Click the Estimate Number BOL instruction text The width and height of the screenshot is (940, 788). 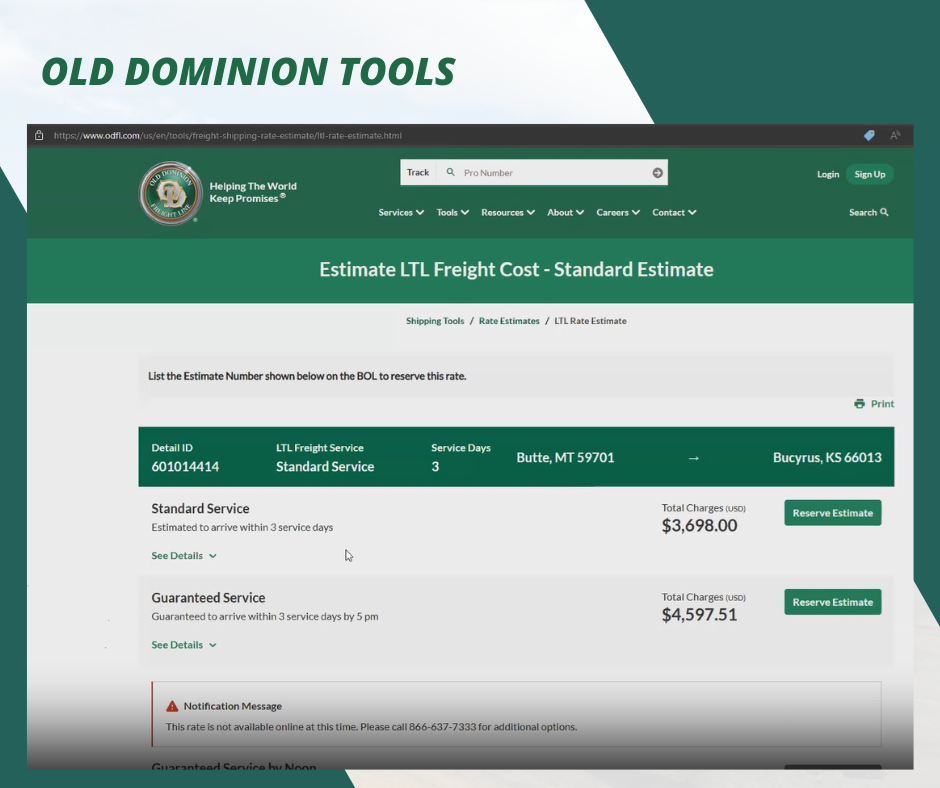click(307, 376)
